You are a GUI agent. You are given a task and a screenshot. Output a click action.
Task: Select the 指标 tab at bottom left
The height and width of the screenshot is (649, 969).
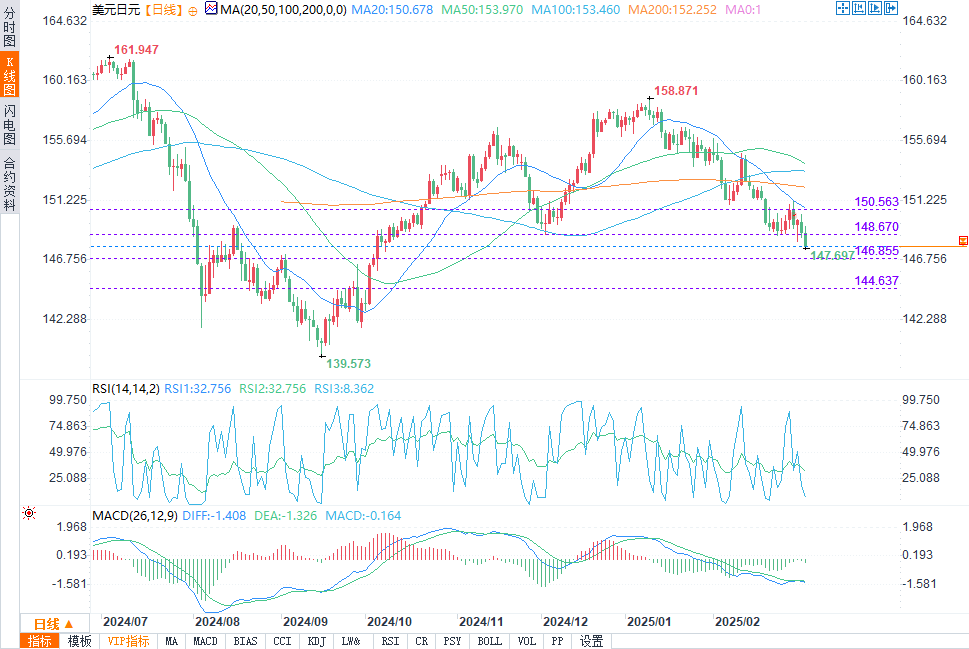tap(40, 641)
